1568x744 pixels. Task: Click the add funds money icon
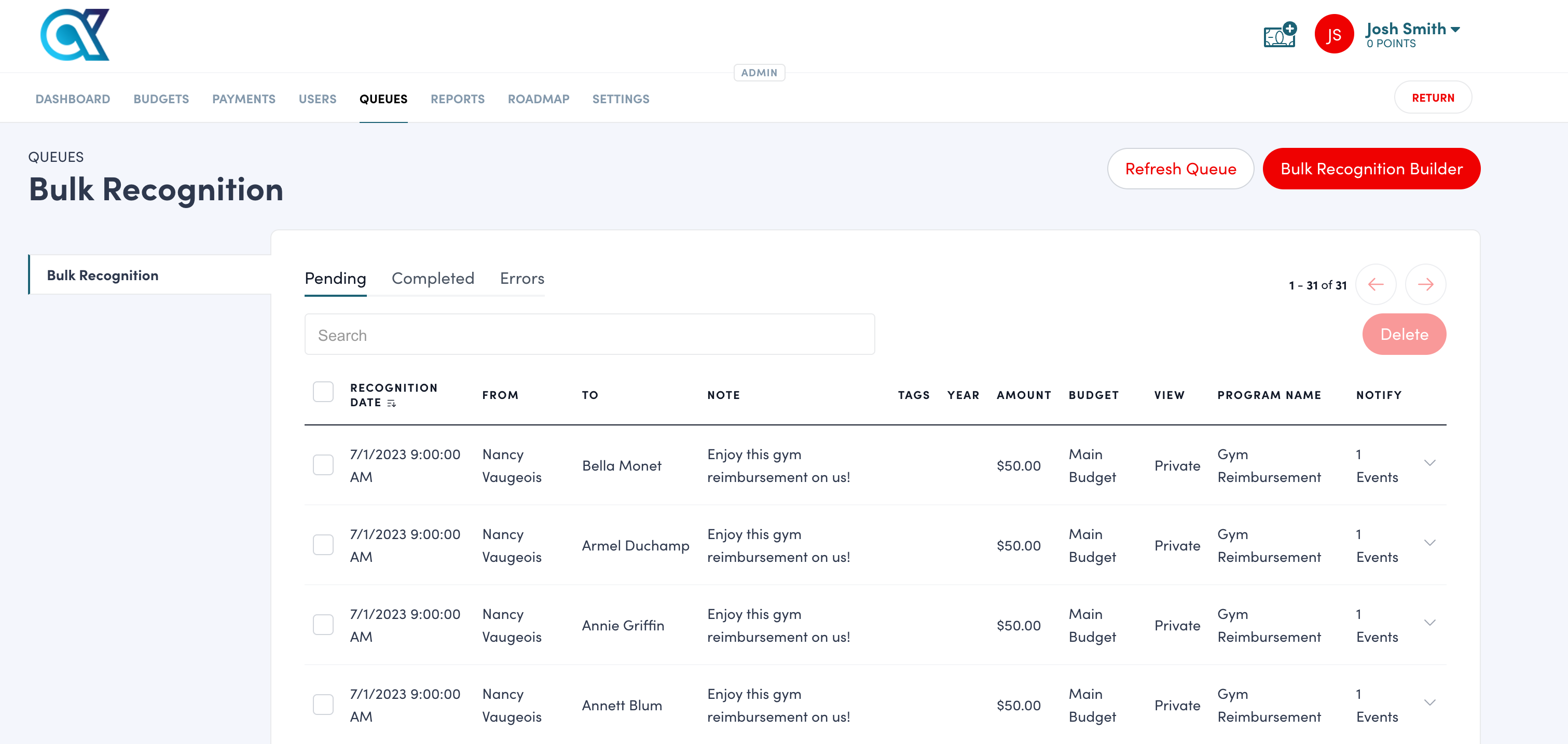pos(1280,35)
